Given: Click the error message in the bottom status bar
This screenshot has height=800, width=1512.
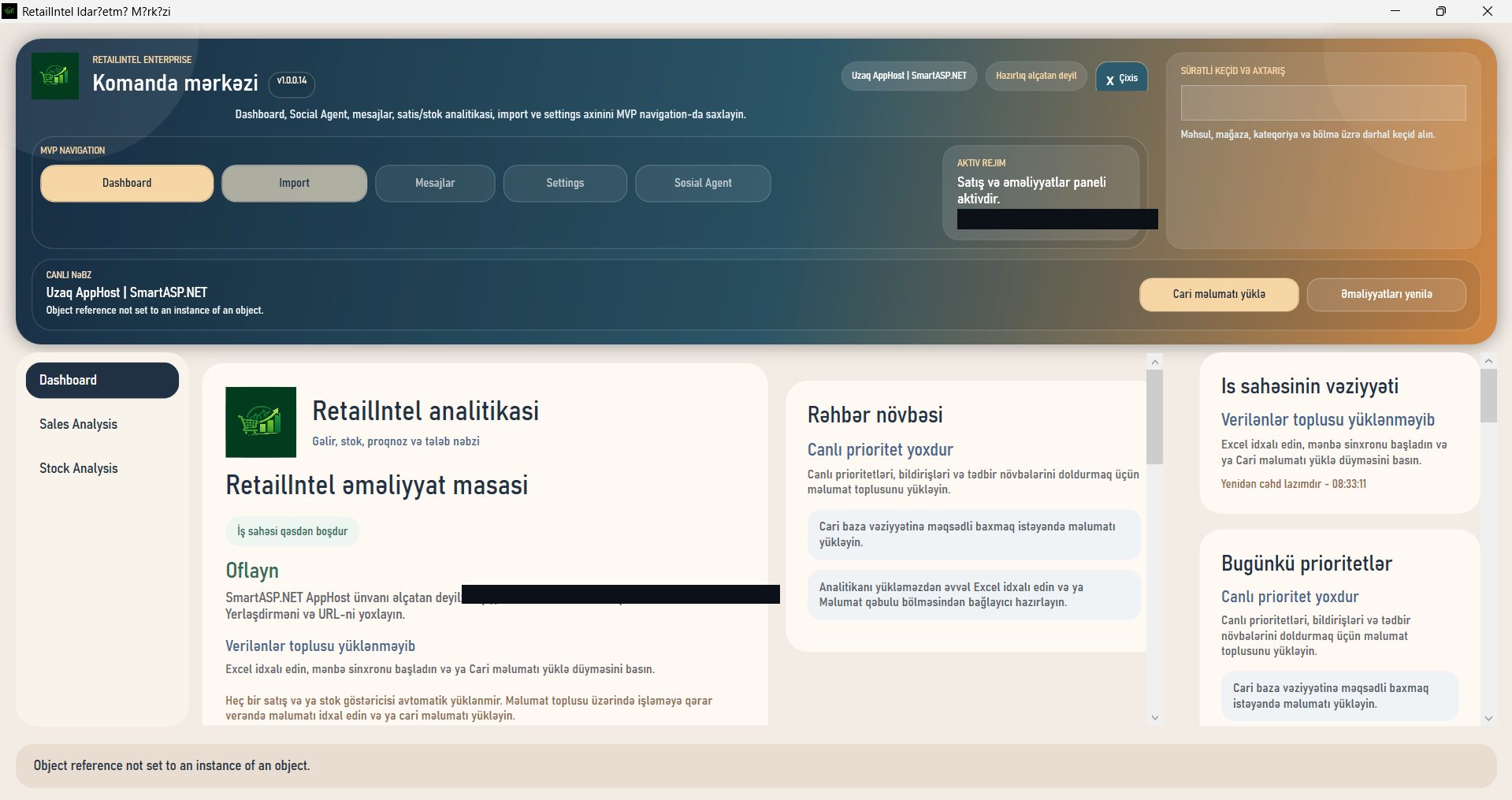Looking at the screenshot, I should click(172, 765).
